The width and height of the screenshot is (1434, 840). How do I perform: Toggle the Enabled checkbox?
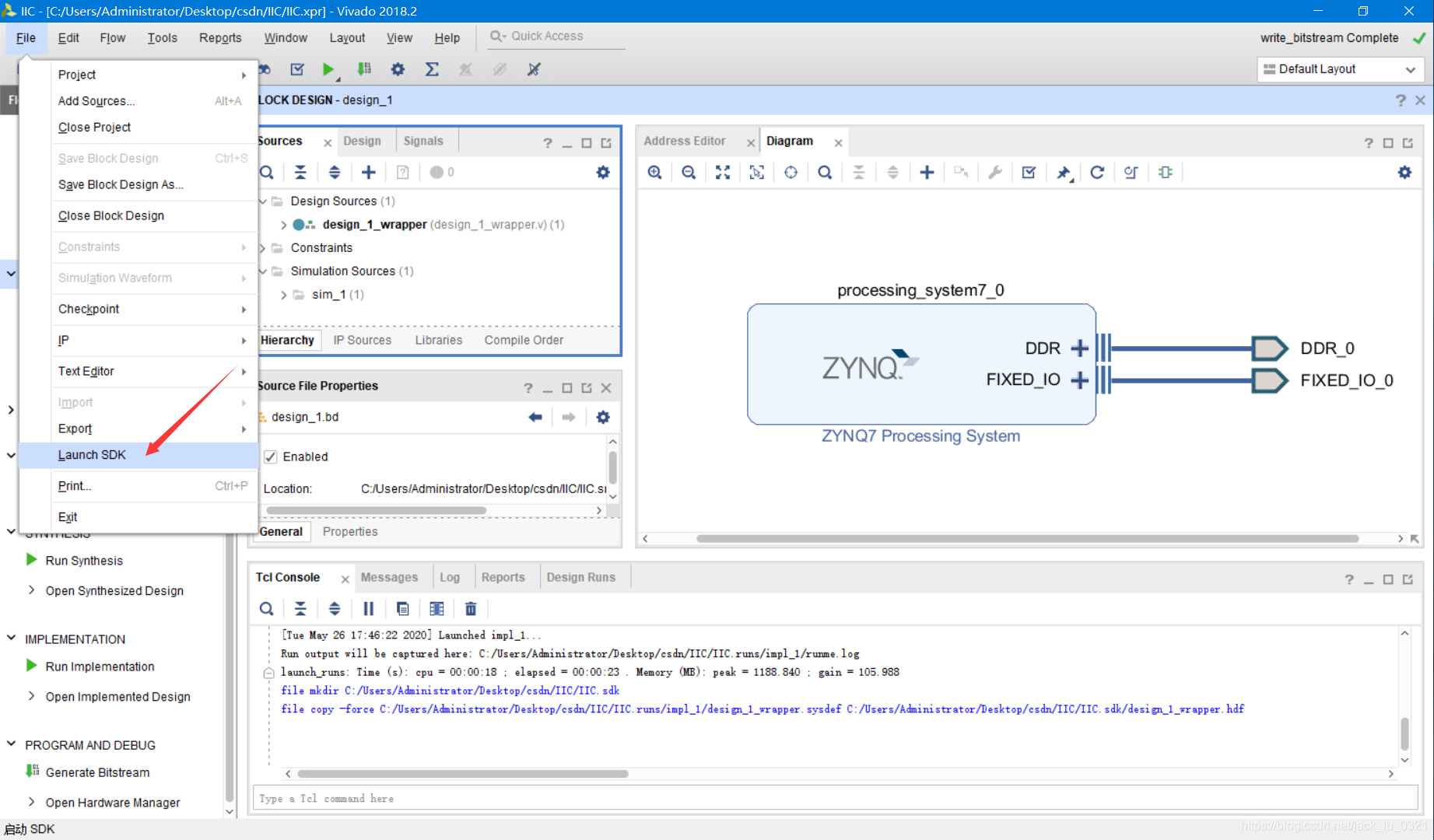coord(271,457)
